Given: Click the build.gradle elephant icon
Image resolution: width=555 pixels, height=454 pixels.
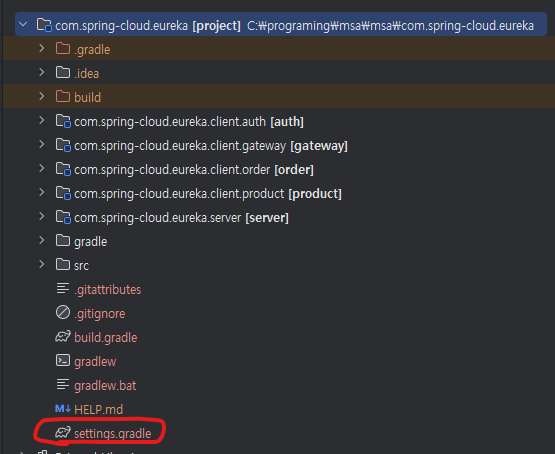Looking at the screenshot, I should pyautogui.click(x=63, y=337).
